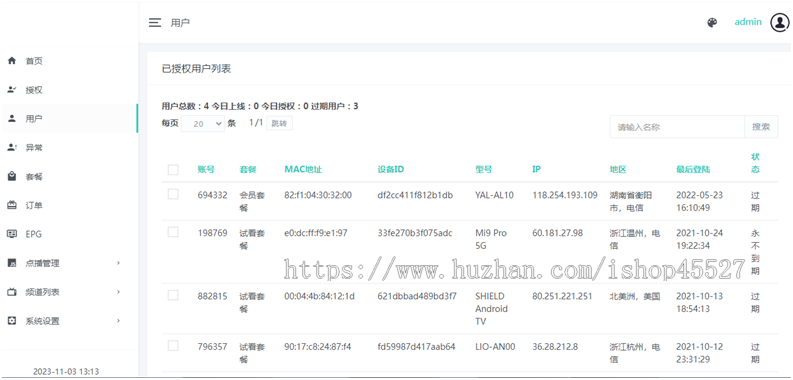The height and width of the screenshot is (380, 793).
Task: Click last login 2022-05-23 16:10:49
Action: click(699, 201)
